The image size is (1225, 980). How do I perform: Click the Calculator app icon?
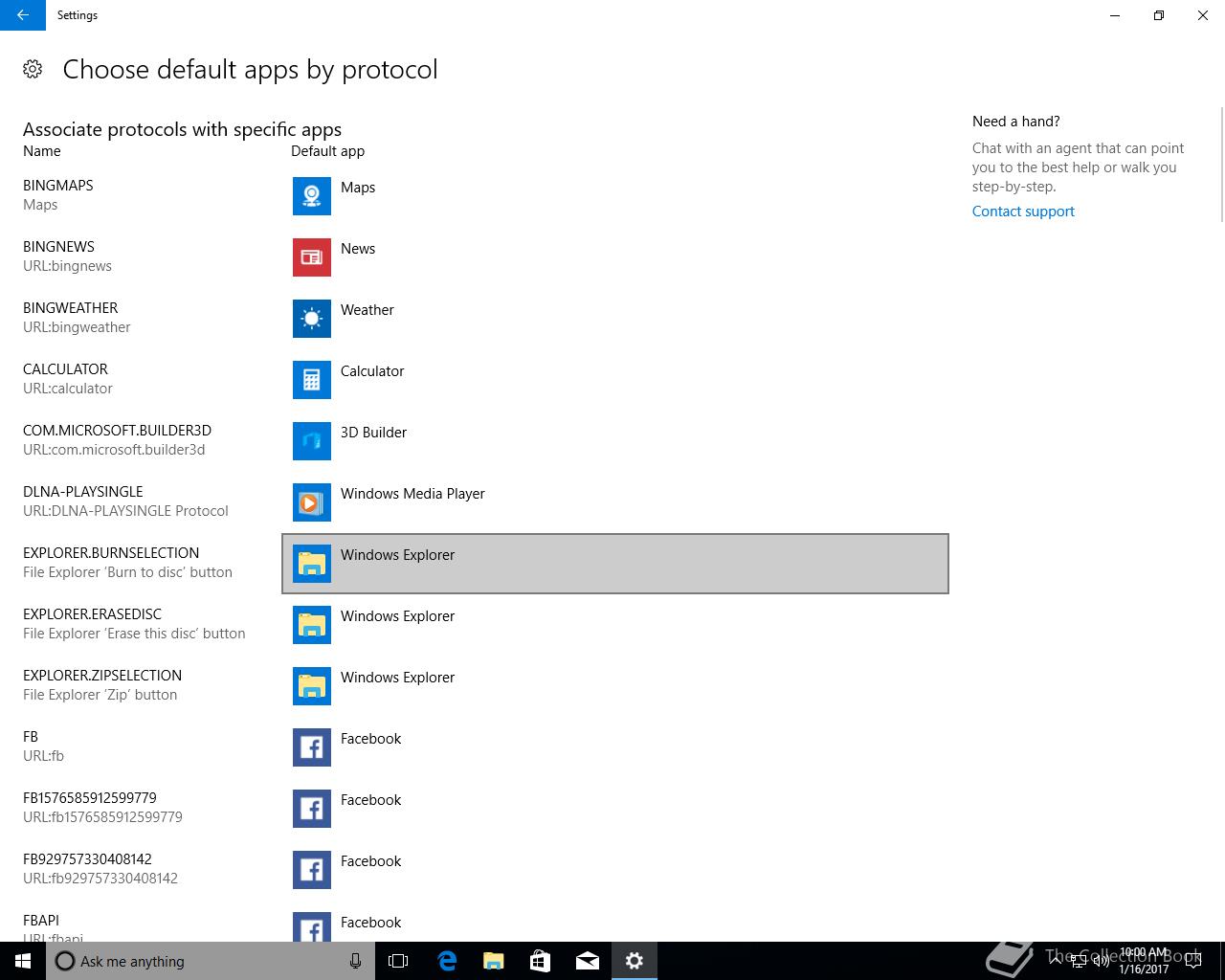click(x=312, y=380)
